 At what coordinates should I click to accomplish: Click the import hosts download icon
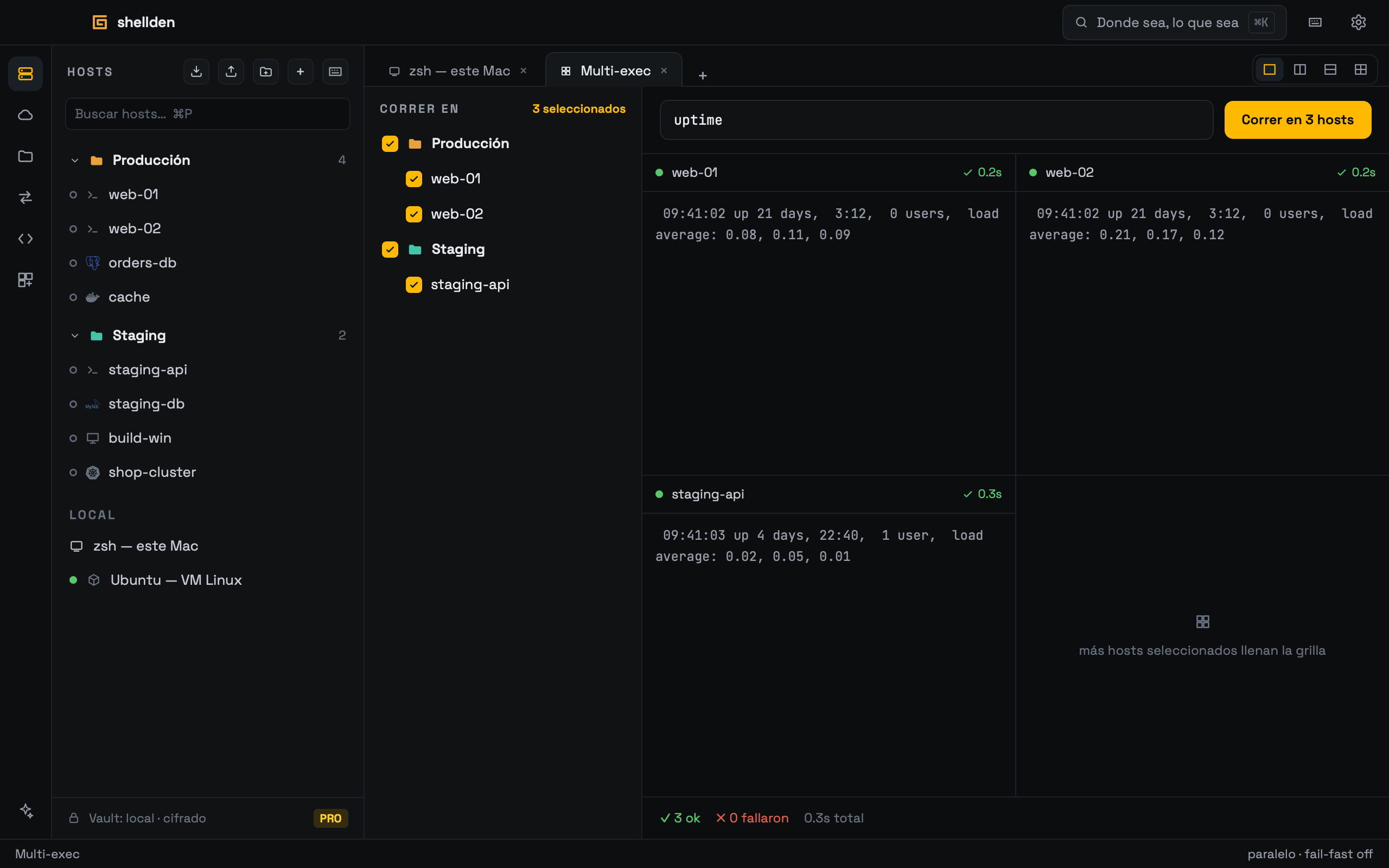[196, 71]
